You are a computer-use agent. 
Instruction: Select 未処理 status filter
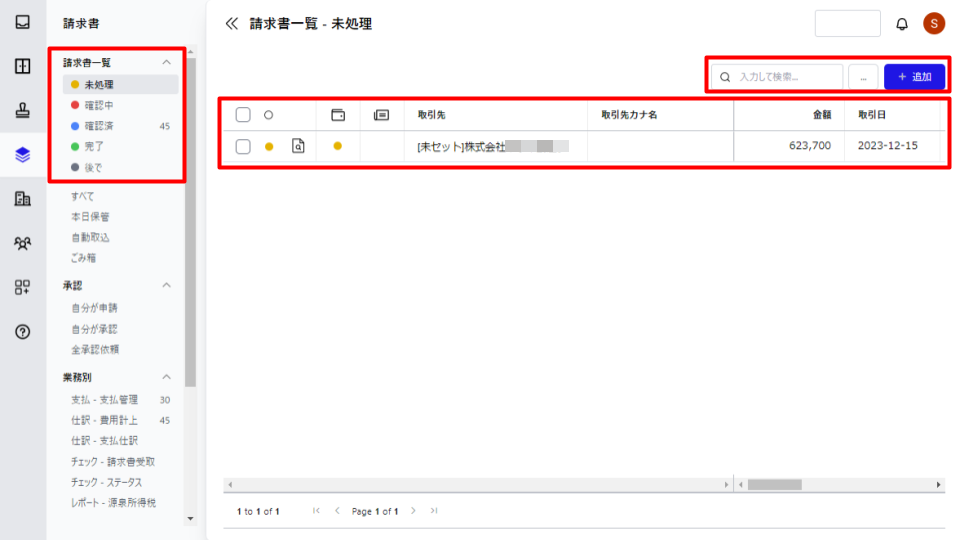[x=120, y=84]
